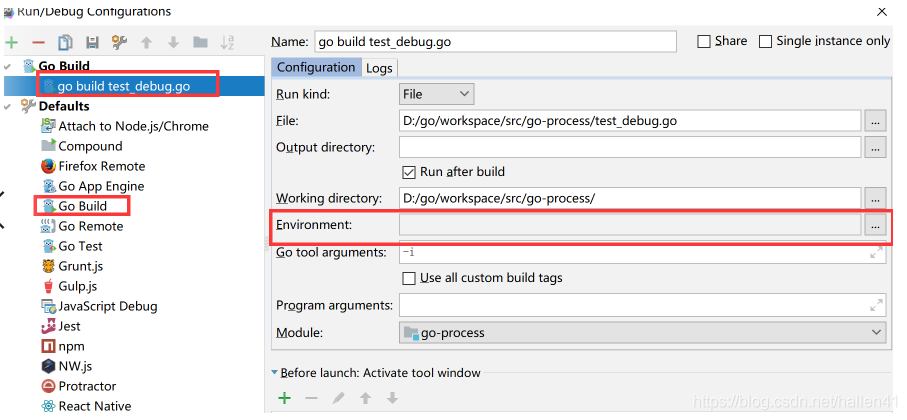Enable Use all custom build tags
Image resolution: width=907 pixels, height=420 pixels.
pos(408,278)
